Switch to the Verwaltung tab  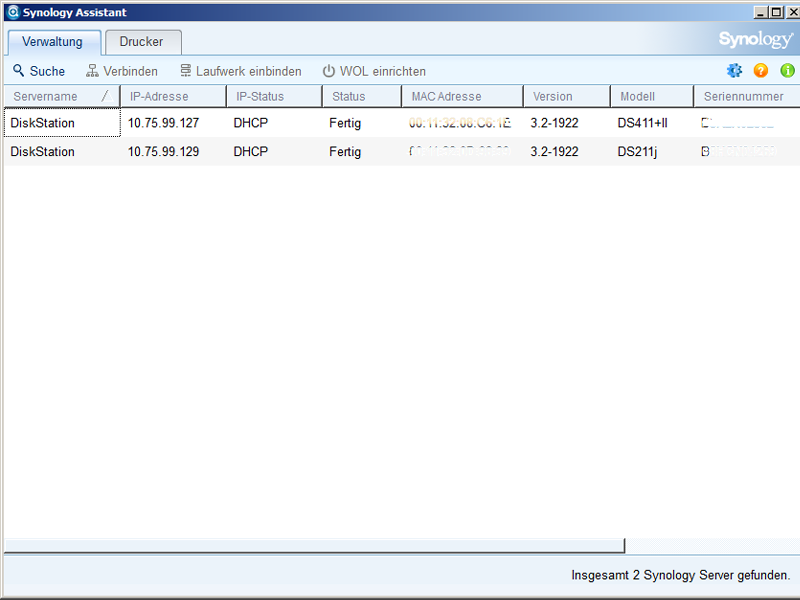53,42
